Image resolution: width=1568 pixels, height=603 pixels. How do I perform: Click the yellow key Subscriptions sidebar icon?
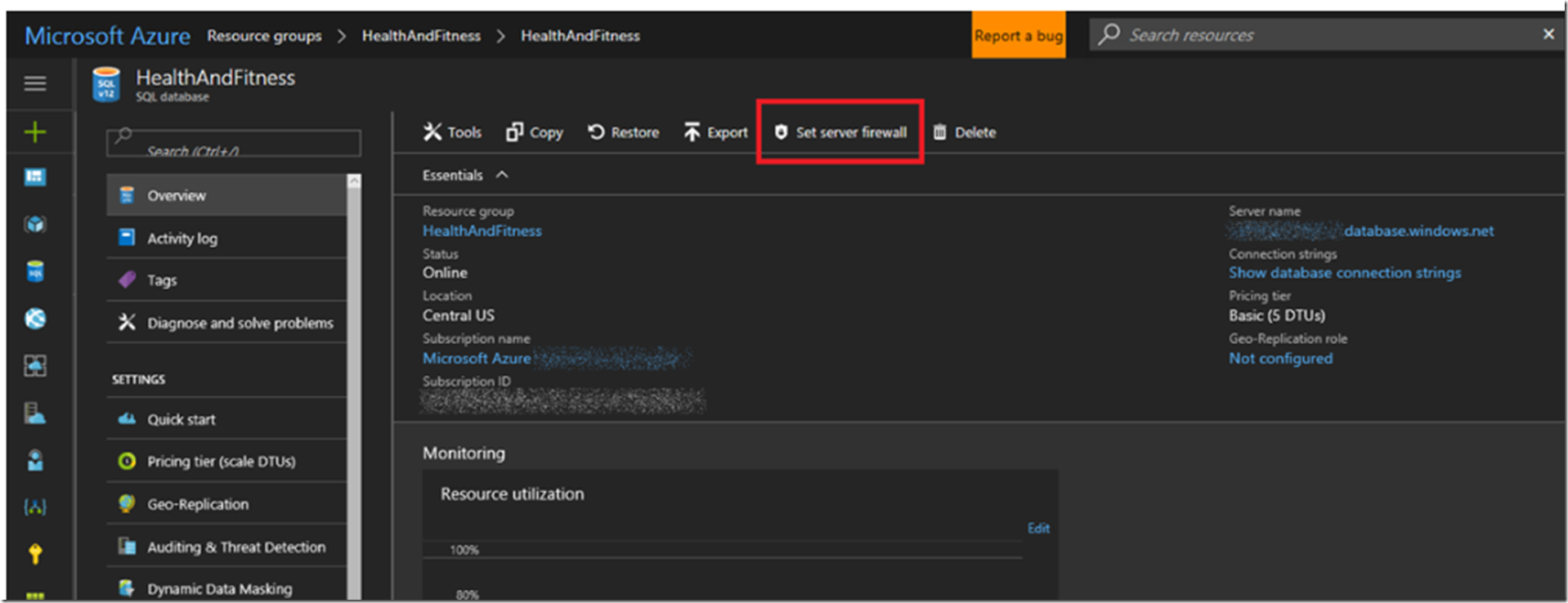pyautogui.click(x=35, y=554)
